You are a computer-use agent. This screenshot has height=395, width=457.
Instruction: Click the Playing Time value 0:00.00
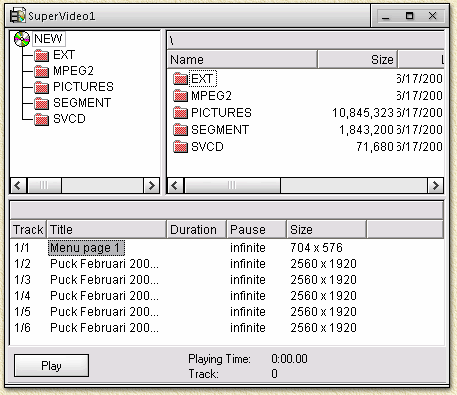coord(289,359)
